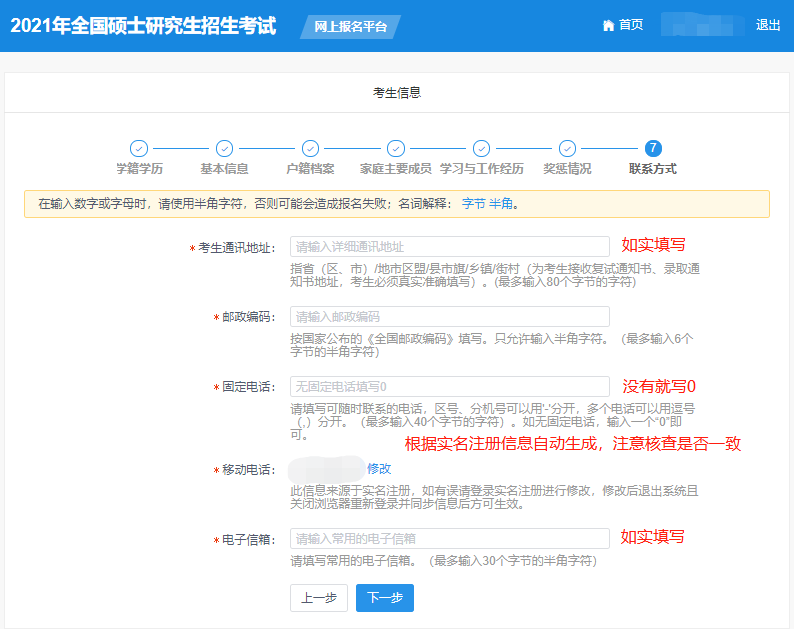Viewport: 794px width, 629px height.
Task: Focus the 考生通讯地址 address input field
Action: pyautogui.click(x=449, y=247)
